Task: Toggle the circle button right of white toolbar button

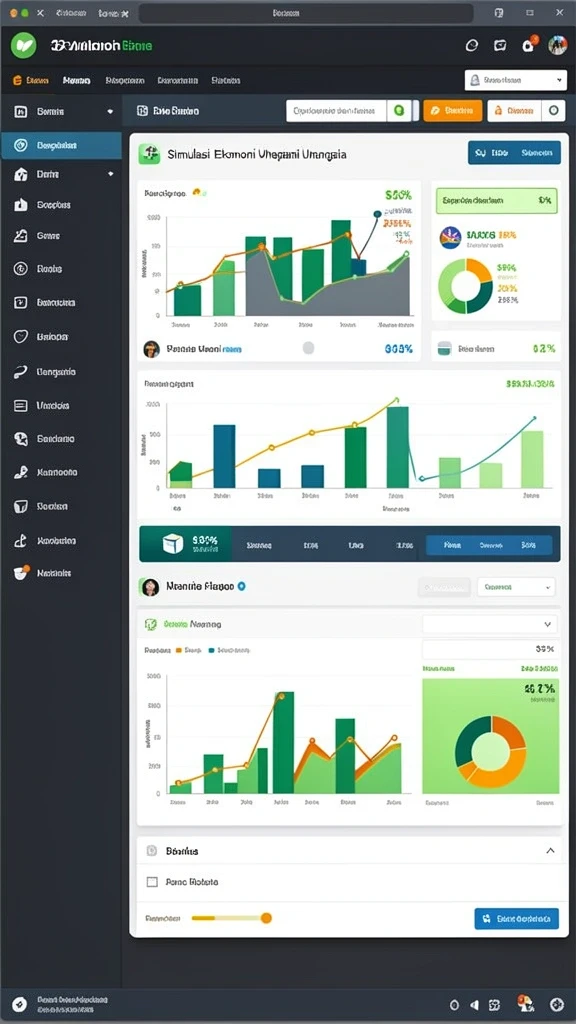Action: coord(553,111)
